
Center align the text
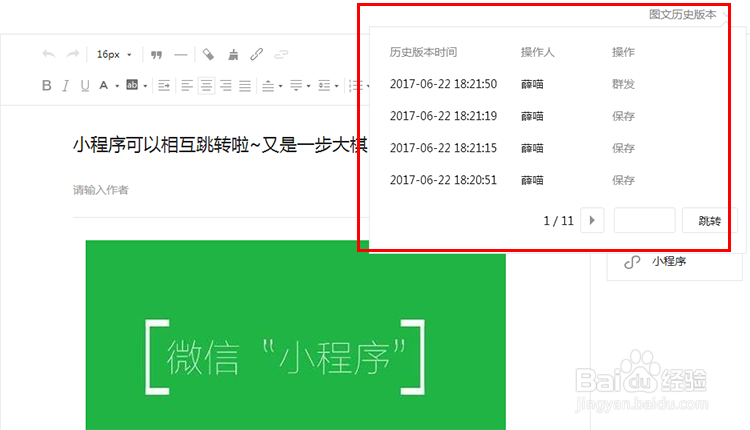coord(206,86)
